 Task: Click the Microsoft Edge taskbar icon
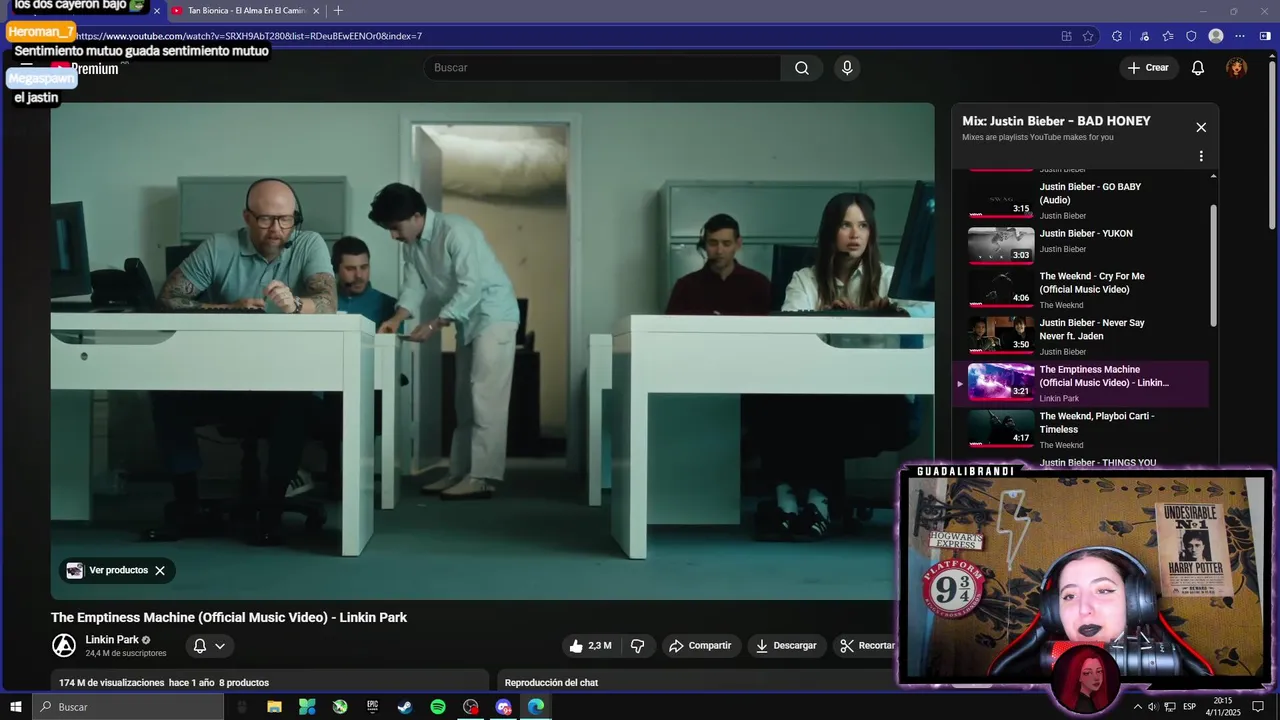click(536, 707)
